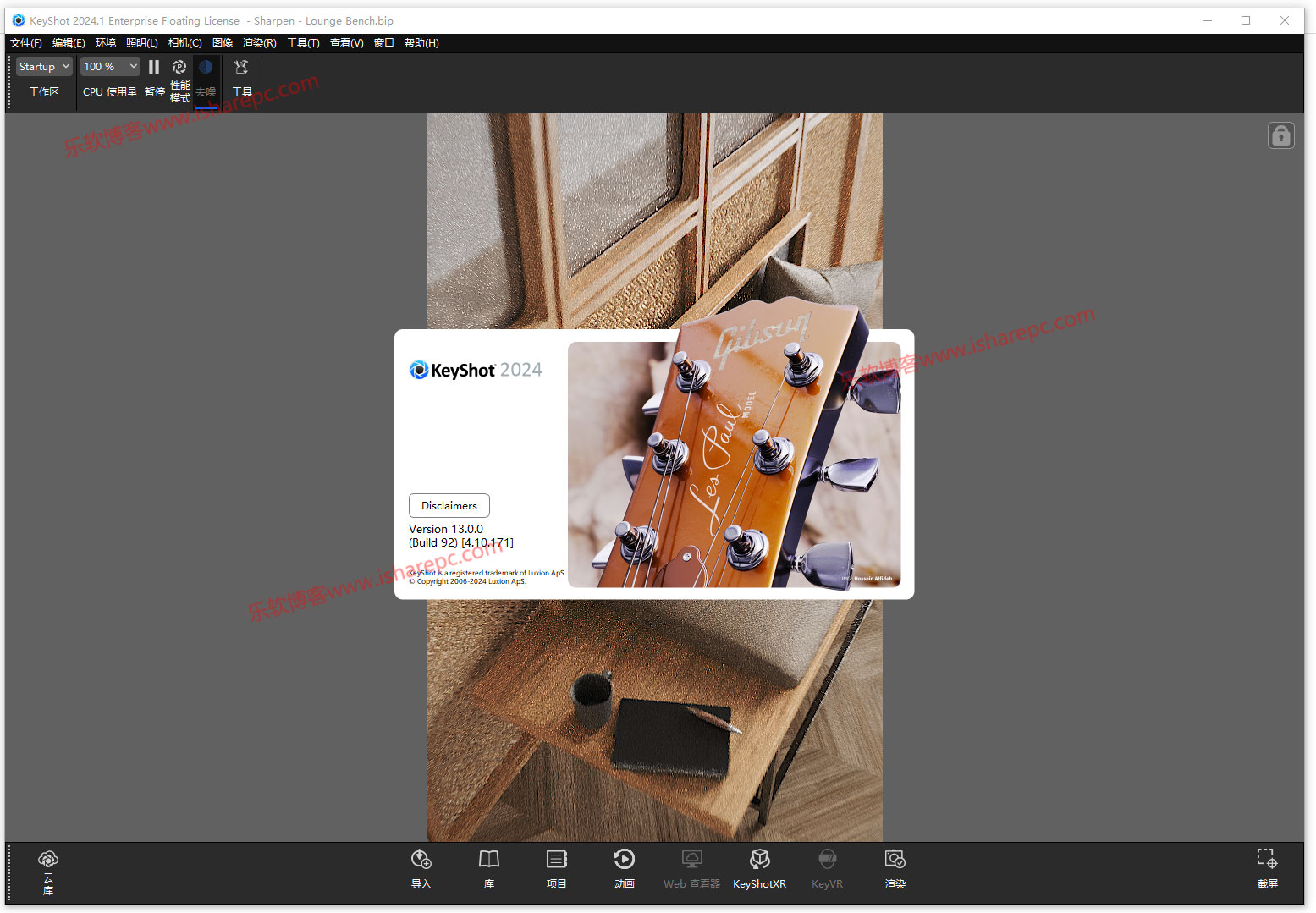Click the KeyShot app icon in title bar

[x=19, y=20]
